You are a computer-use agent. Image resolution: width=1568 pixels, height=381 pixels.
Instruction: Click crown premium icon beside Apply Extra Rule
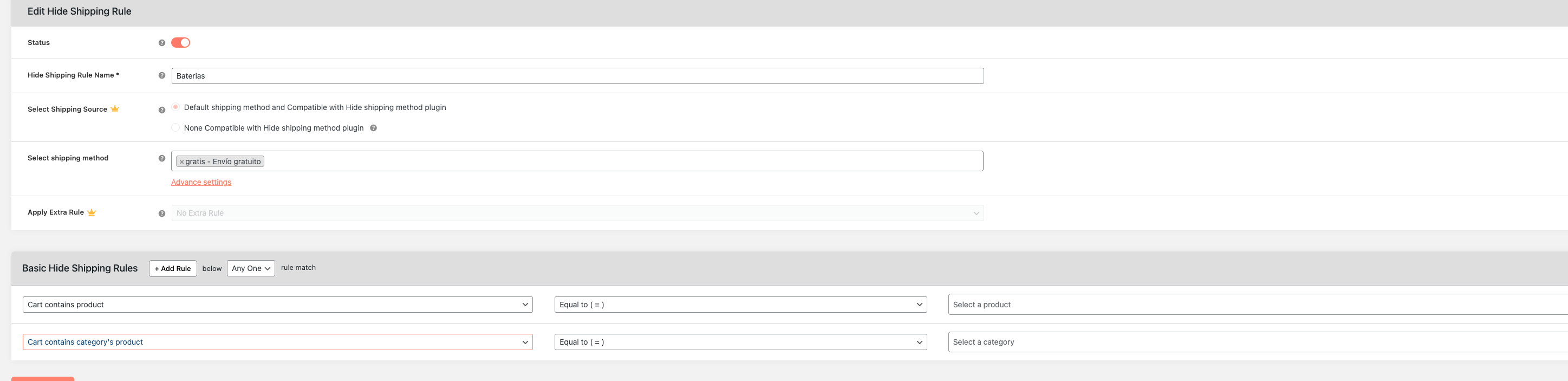pyautogui.click(x=92, y=212)
